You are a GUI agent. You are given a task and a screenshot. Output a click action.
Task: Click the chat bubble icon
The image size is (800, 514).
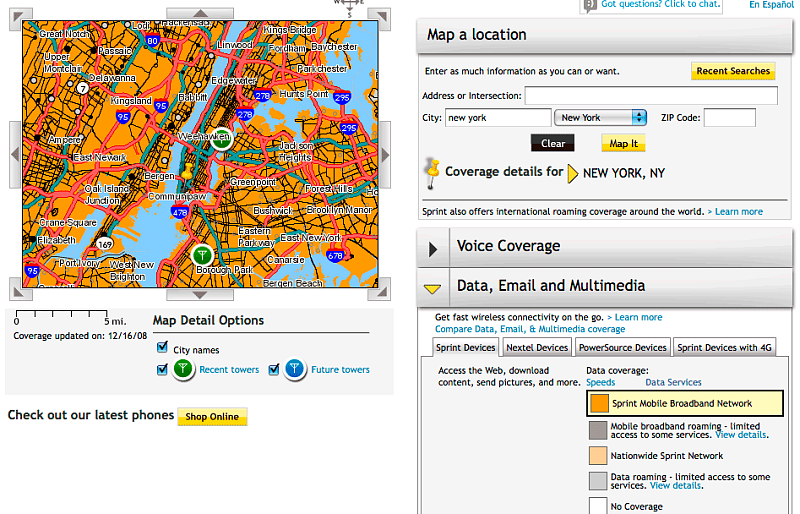tap(590, 6)
